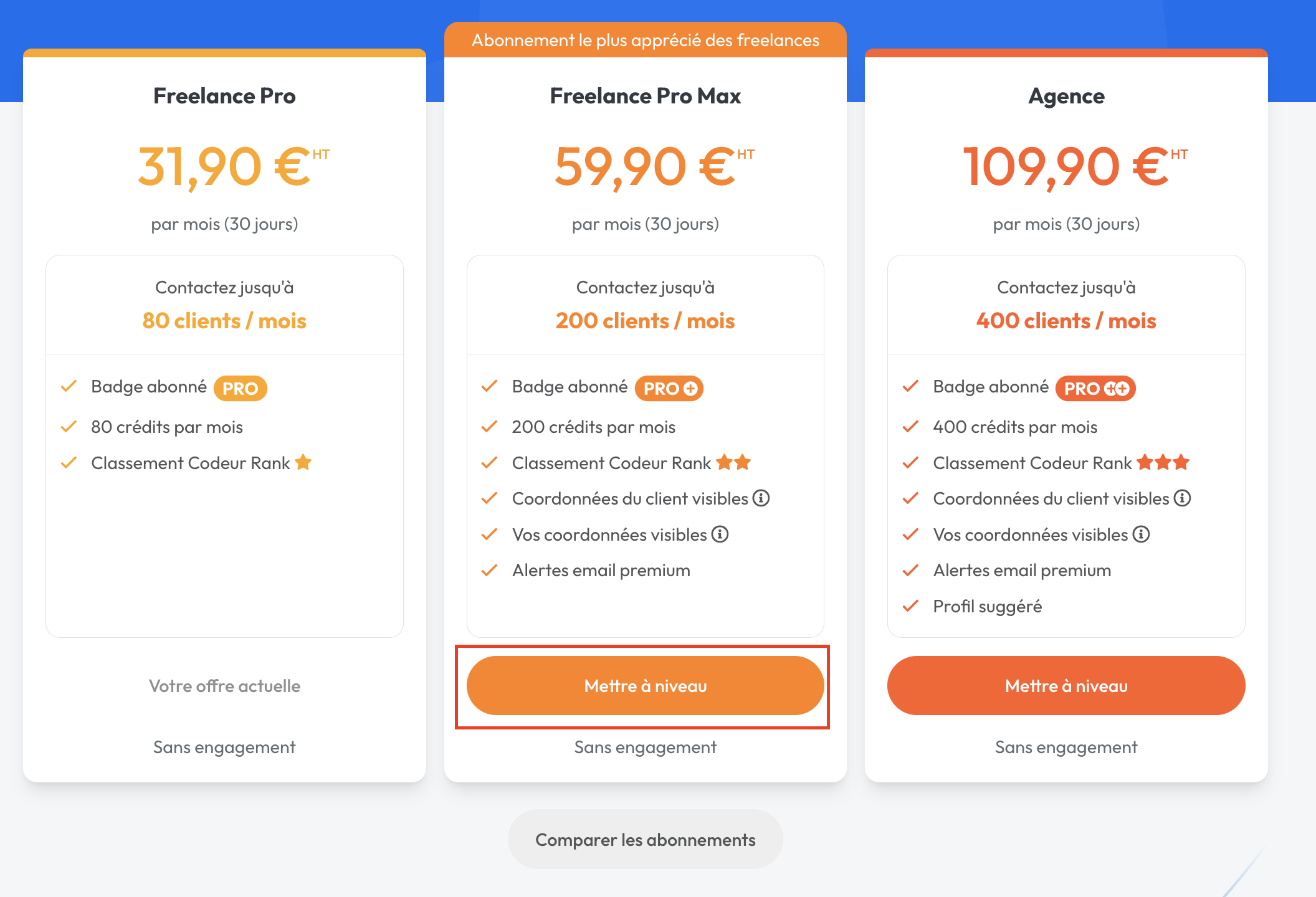
Task: Click the single Codeur Rank star in Freelance Pro
Action: [x=303, y=462]
